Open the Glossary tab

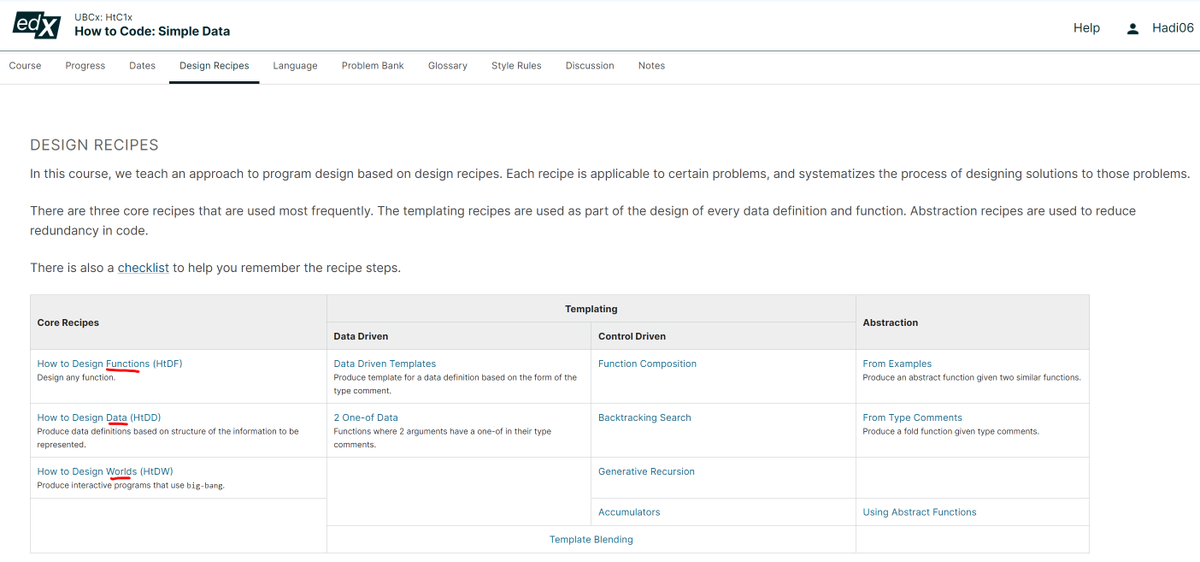[448, 66]
